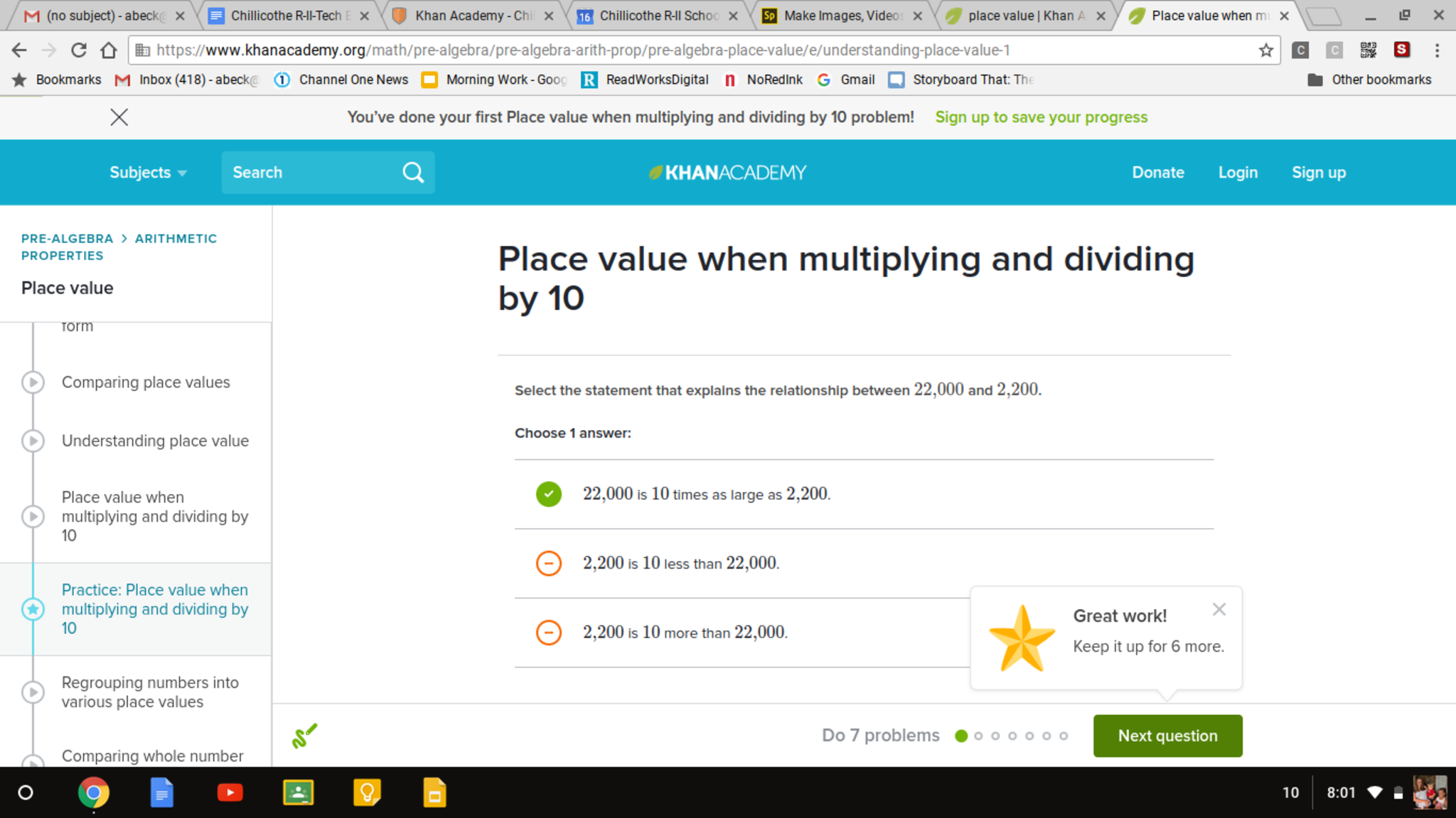Click the bookmark star in address bar
The width and height of the screenshot is (1456, 818).
coord(1265,50)
